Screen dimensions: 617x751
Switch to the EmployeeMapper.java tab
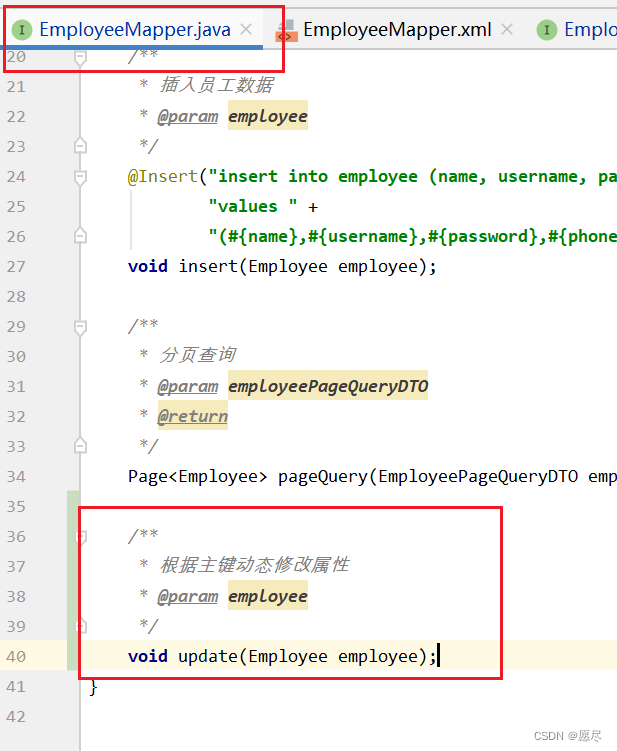135,30
